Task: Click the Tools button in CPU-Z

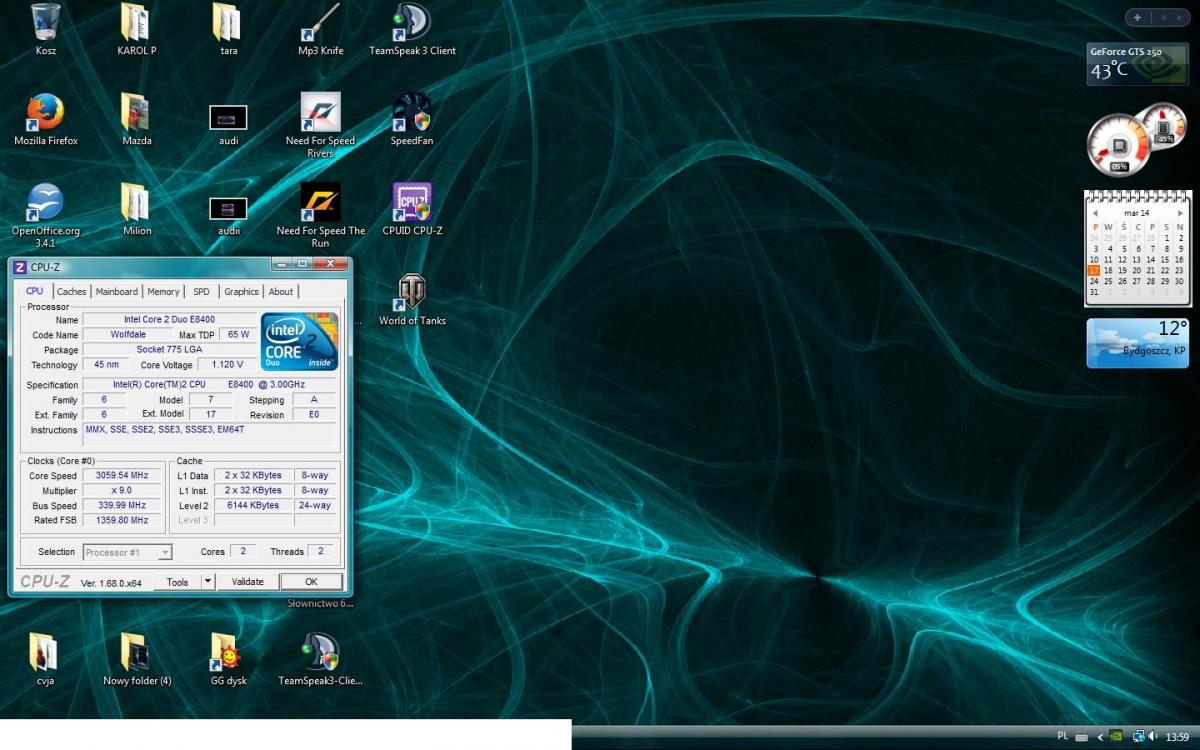Action: coord(177,582)
